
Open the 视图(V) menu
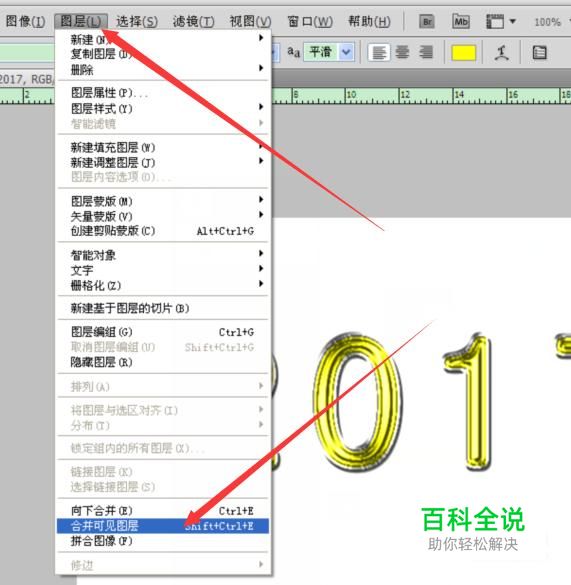pos(250,21)
